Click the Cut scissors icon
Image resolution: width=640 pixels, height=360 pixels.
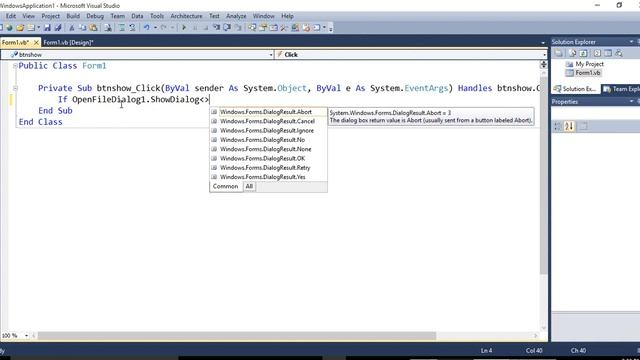pos(72,28)
